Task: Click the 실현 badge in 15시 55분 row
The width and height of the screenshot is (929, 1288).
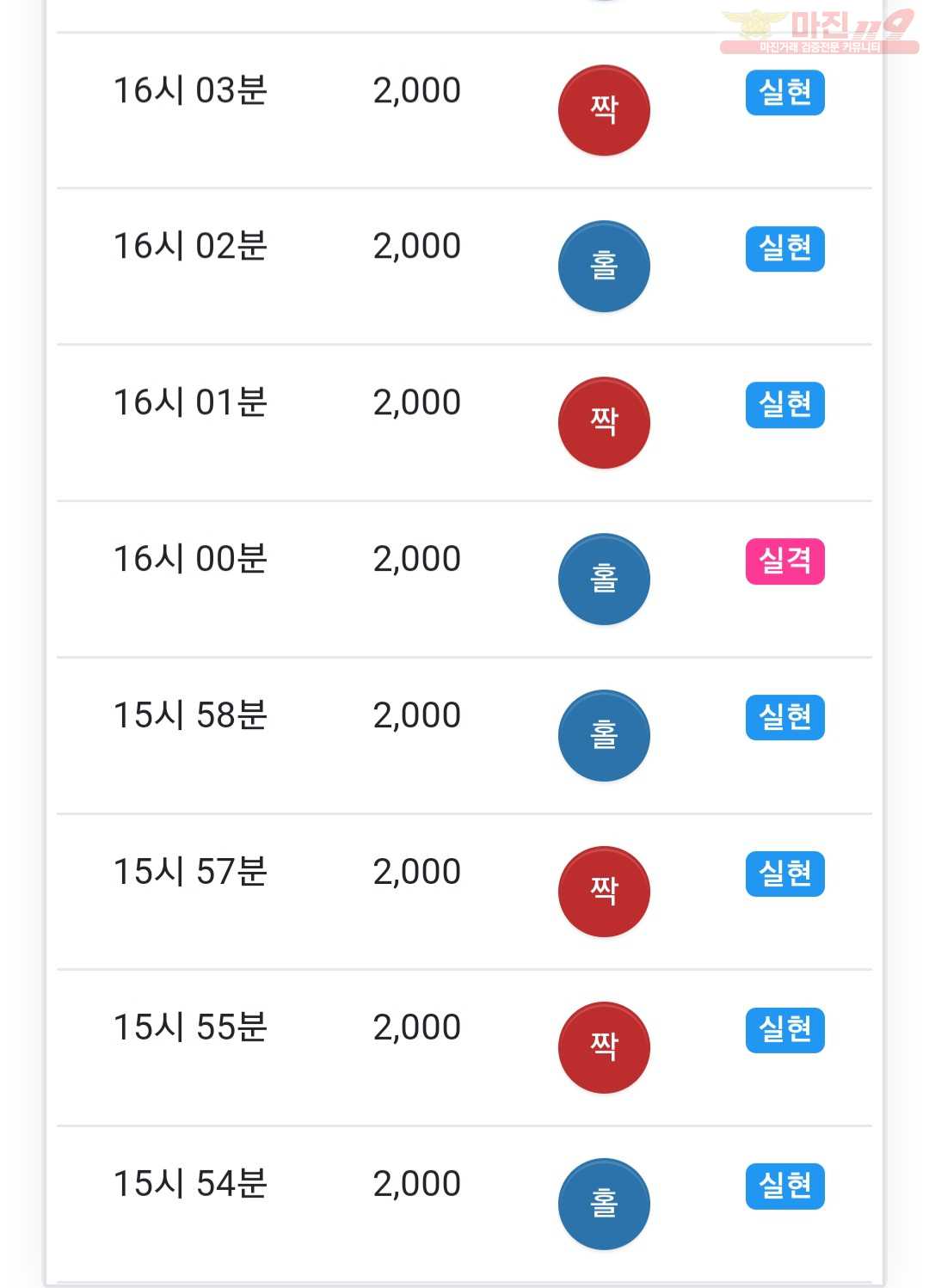Action: (x=784, y=1030)
